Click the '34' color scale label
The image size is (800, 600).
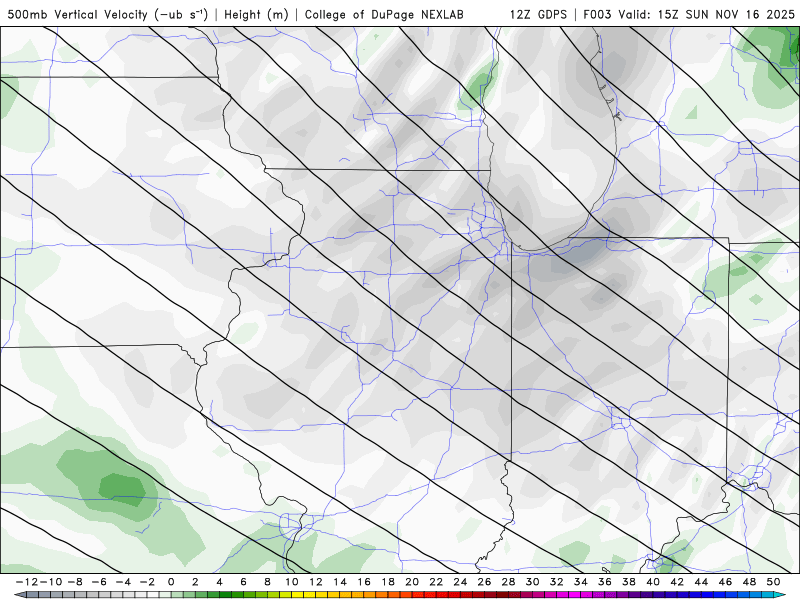pyautogui.click(x=581, y=582)
